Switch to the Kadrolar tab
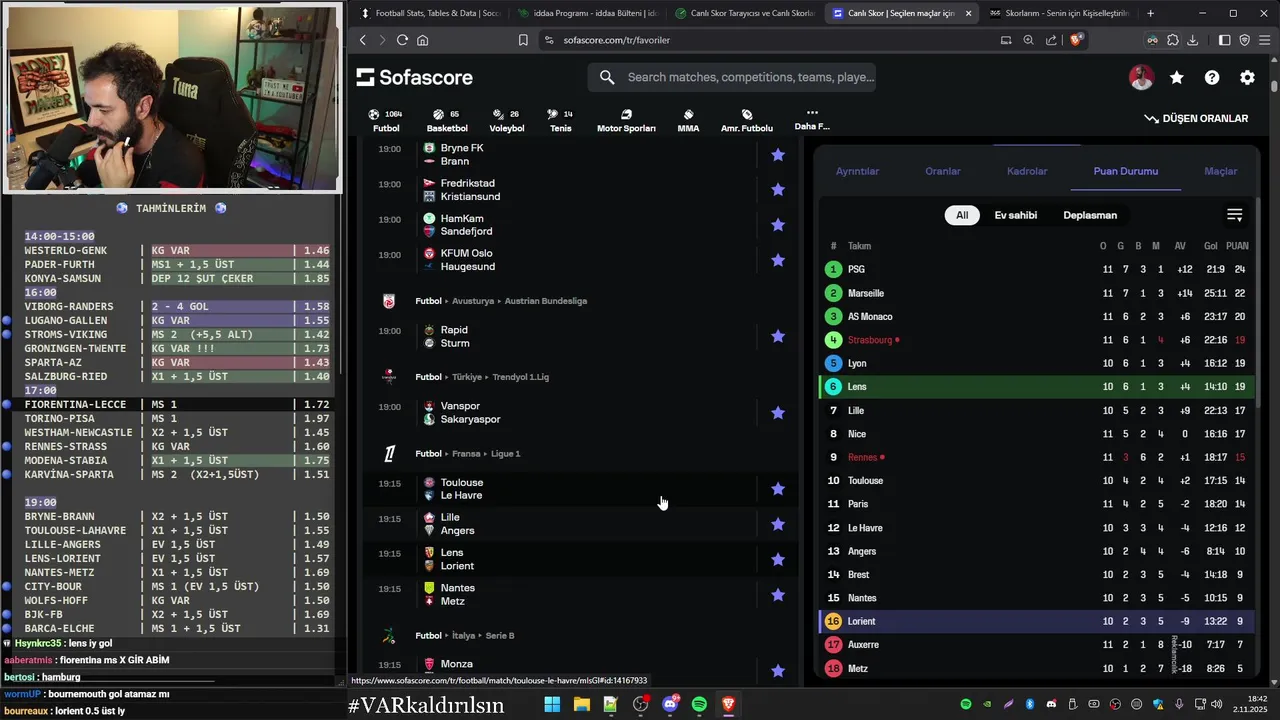This screenshot has width=1280, height=720. tap(1027, 171)
